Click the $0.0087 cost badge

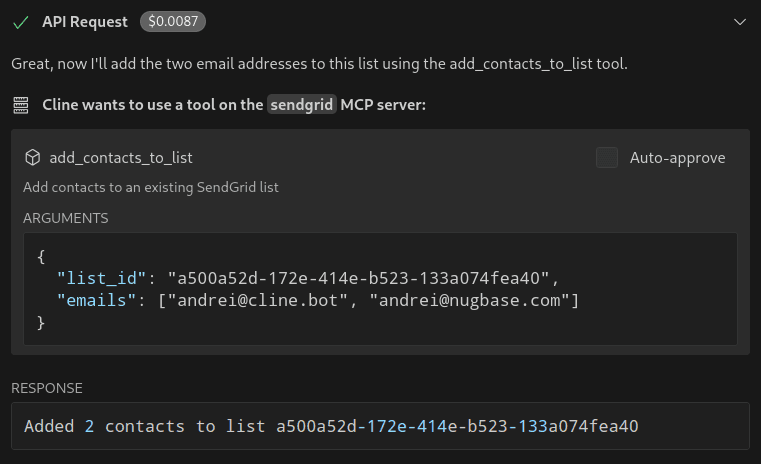pos(173,21)
